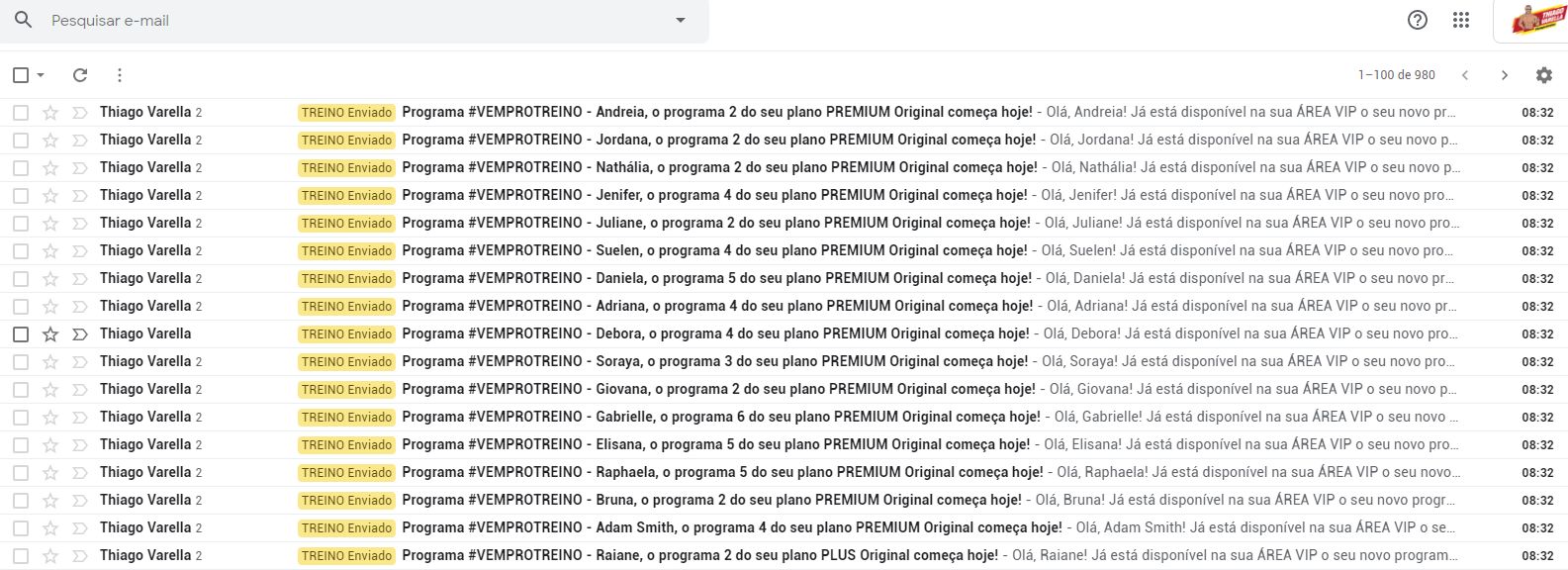Open the Gmail settings gear
This screenshot has height=570, width=1568.
click(x=1543, y=75)
